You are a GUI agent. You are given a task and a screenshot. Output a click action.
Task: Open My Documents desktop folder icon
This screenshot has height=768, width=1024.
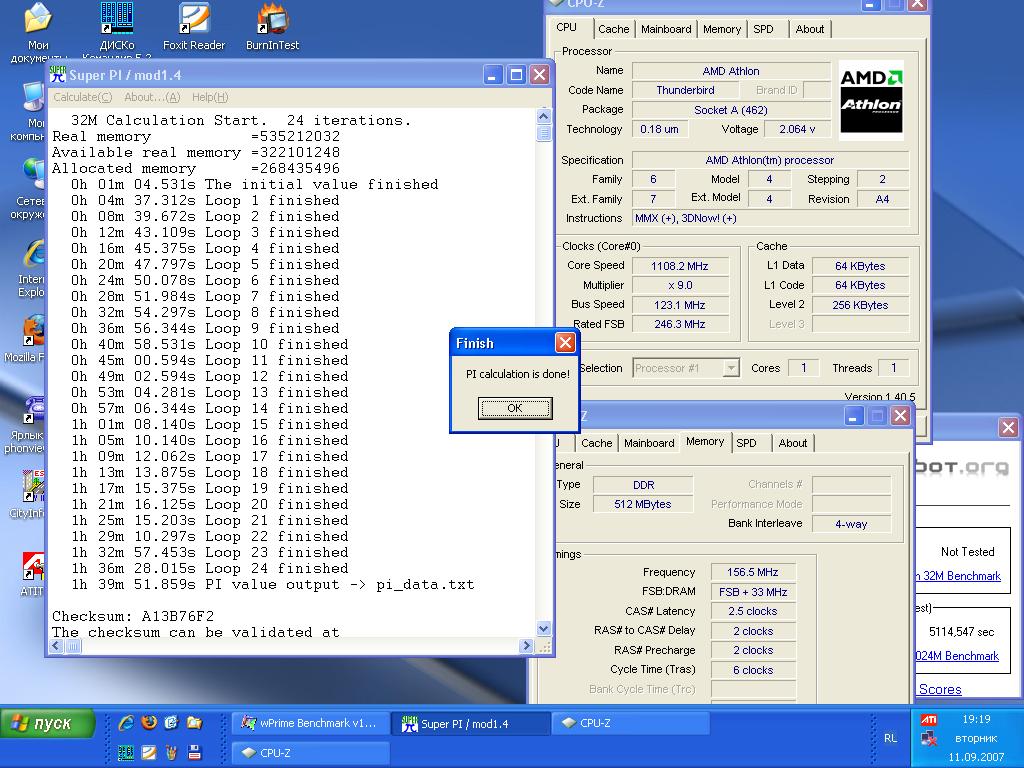point(38,31)
